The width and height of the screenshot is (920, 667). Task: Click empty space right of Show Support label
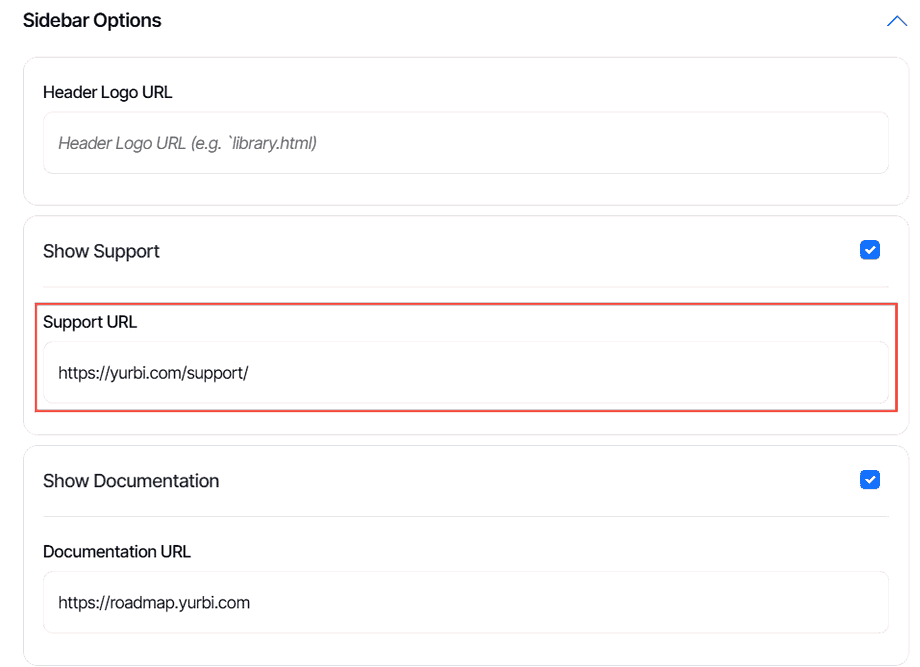click(500, 251)
